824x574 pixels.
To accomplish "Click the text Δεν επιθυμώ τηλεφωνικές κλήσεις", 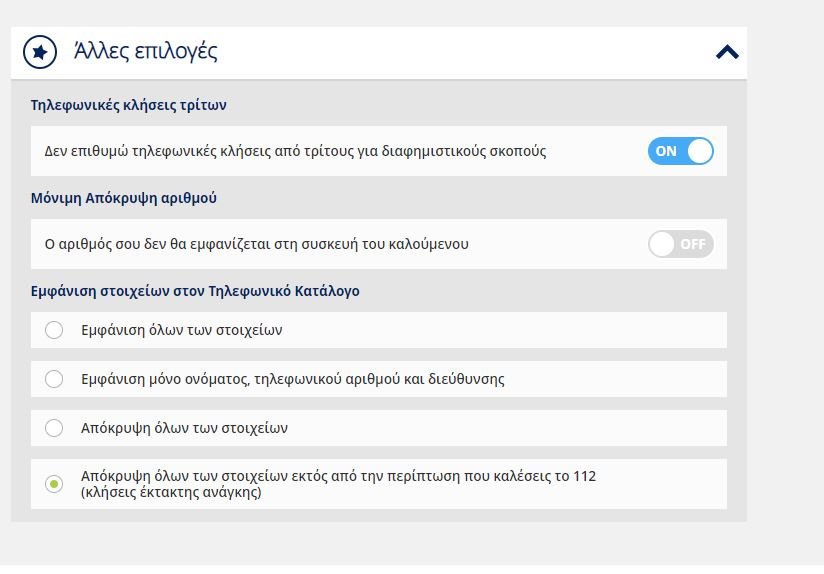I will 131,151.
